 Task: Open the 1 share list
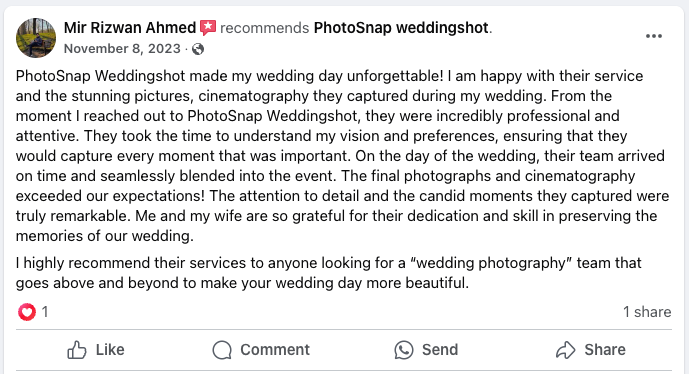point(647,312)
